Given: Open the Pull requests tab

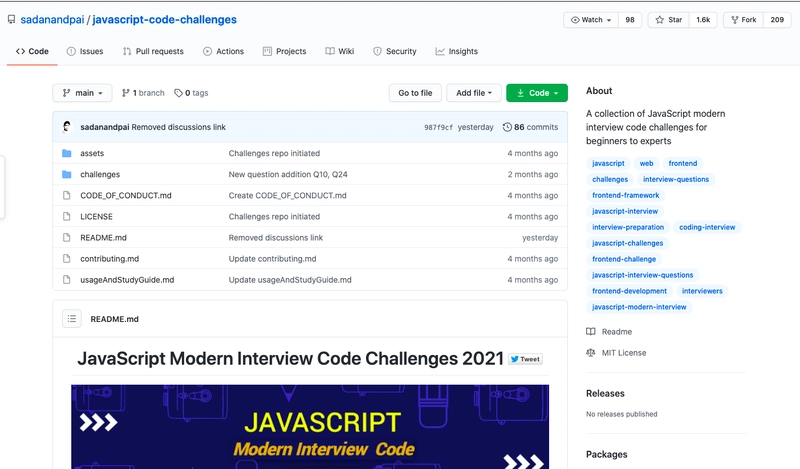Looking at the screenshot, I should pyautogui.click(x=153, y=51).
